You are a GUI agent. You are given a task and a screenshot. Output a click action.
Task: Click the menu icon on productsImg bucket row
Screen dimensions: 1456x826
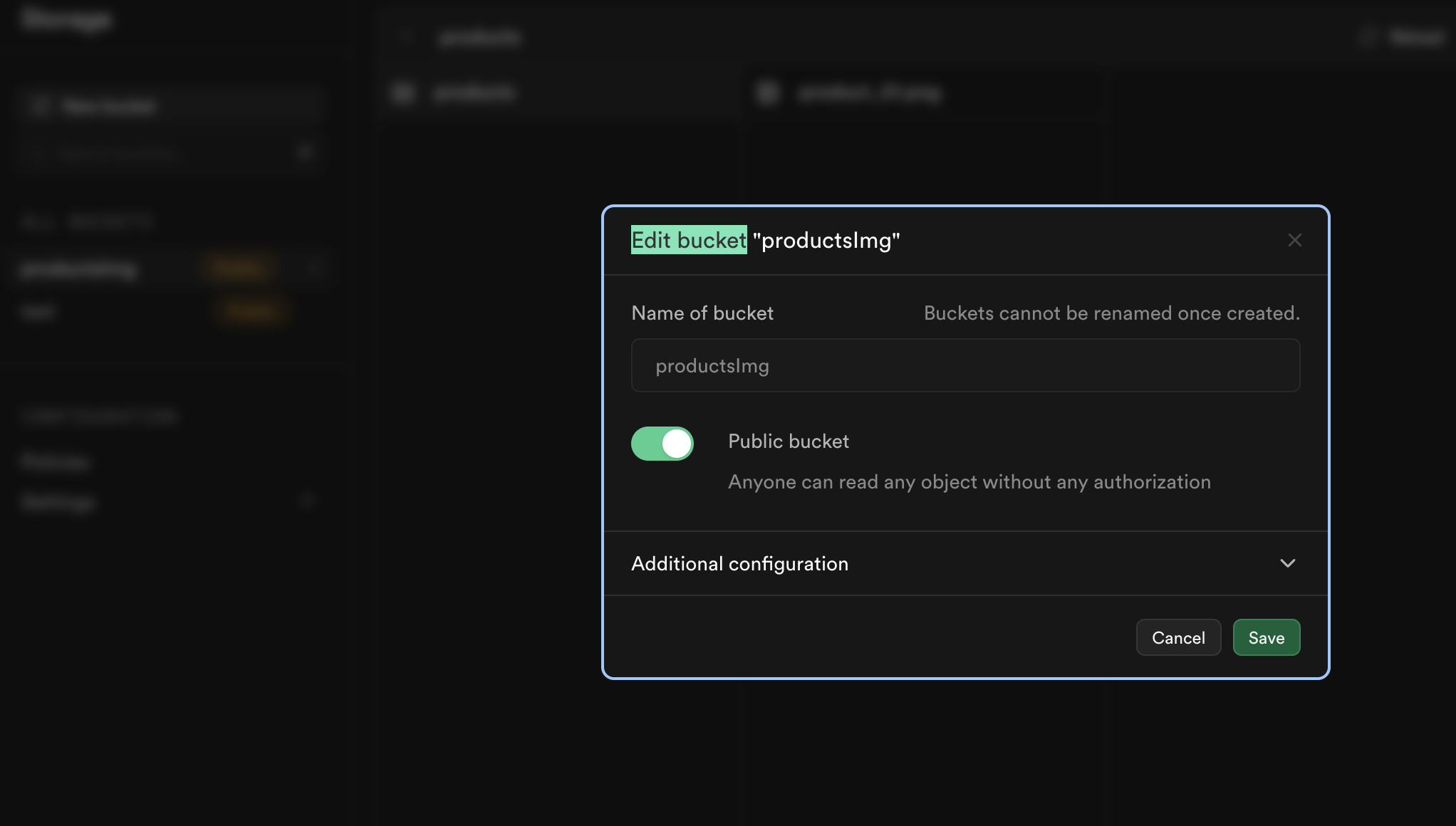coord(314,268)
